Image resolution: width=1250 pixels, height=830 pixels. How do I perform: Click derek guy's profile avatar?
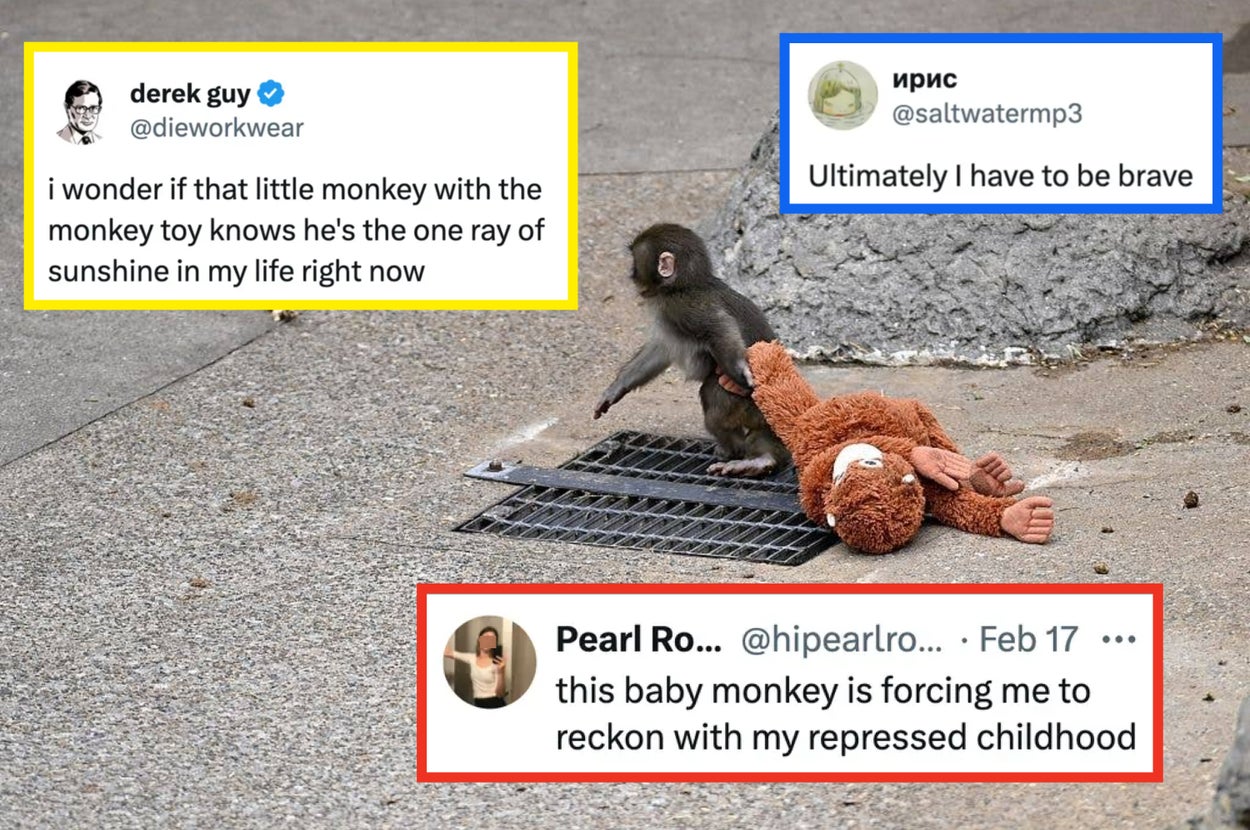pyautogui.click(x=82, y=111)
